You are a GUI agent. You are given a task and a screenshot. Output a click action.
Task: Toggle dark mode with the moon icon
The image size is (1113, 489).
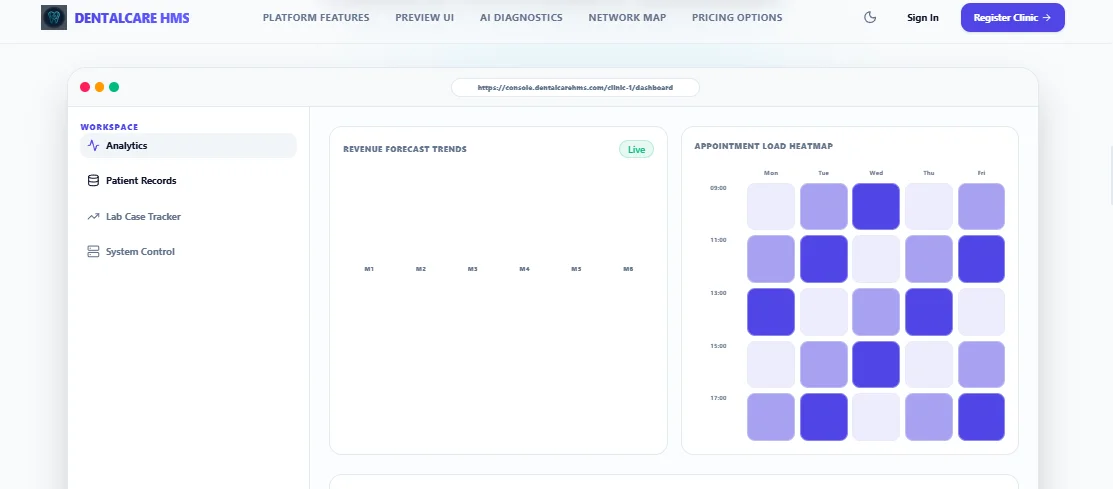(870, 18)
